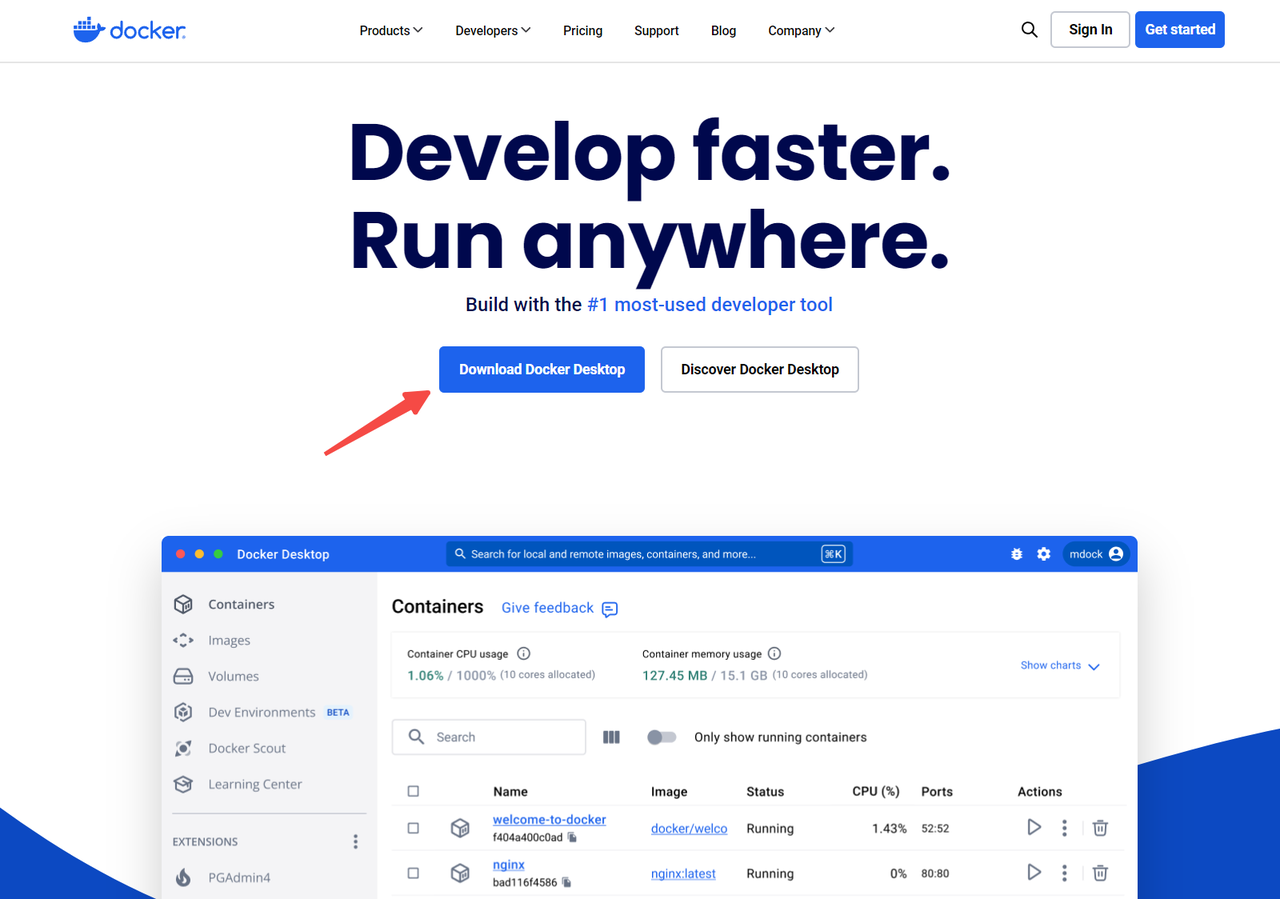1280x899 pixels.
Task: Click the CPU (%) column header
Action: (x=876, y=791)
